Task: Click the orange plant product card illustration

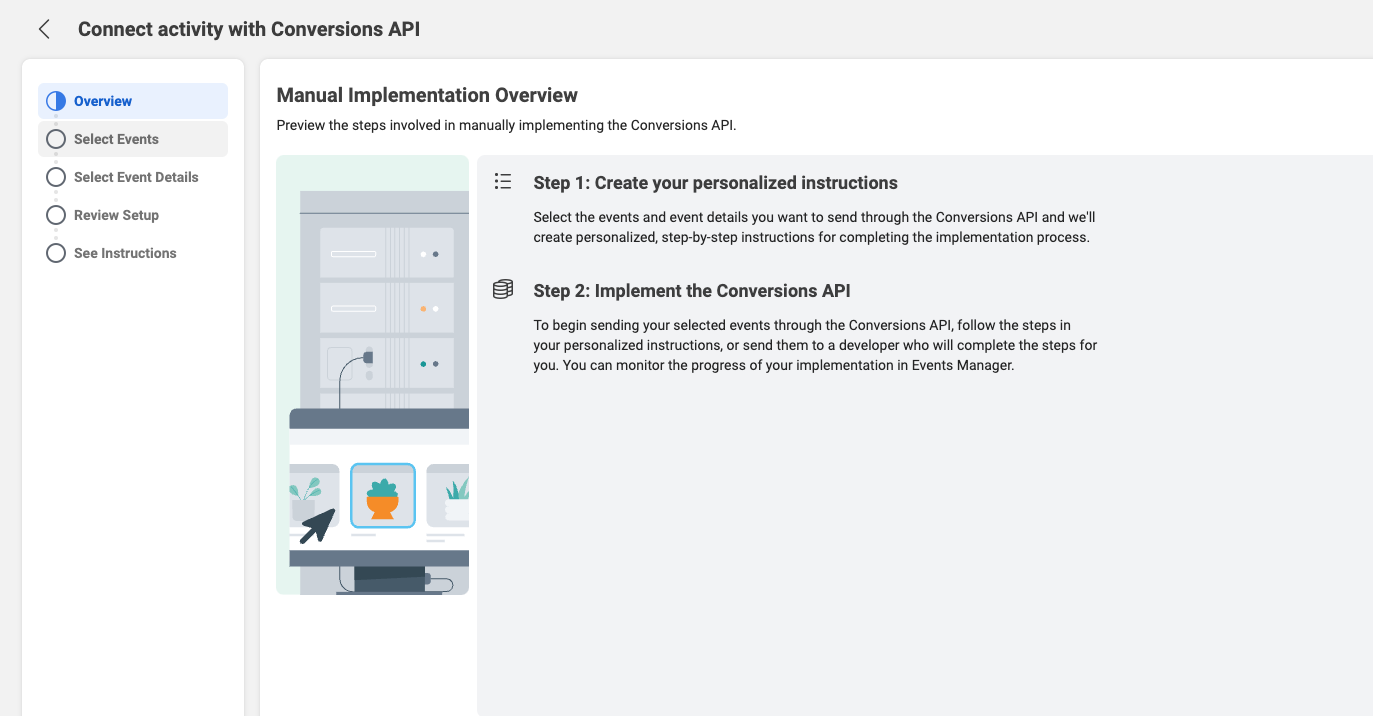Action: pyautogui.click(x=383, y=496)
